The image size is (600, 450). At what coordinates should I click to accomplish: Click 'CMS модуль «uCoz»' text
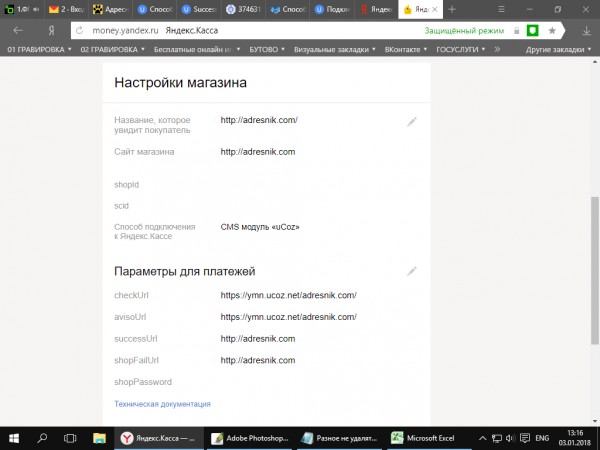[260, 227]
